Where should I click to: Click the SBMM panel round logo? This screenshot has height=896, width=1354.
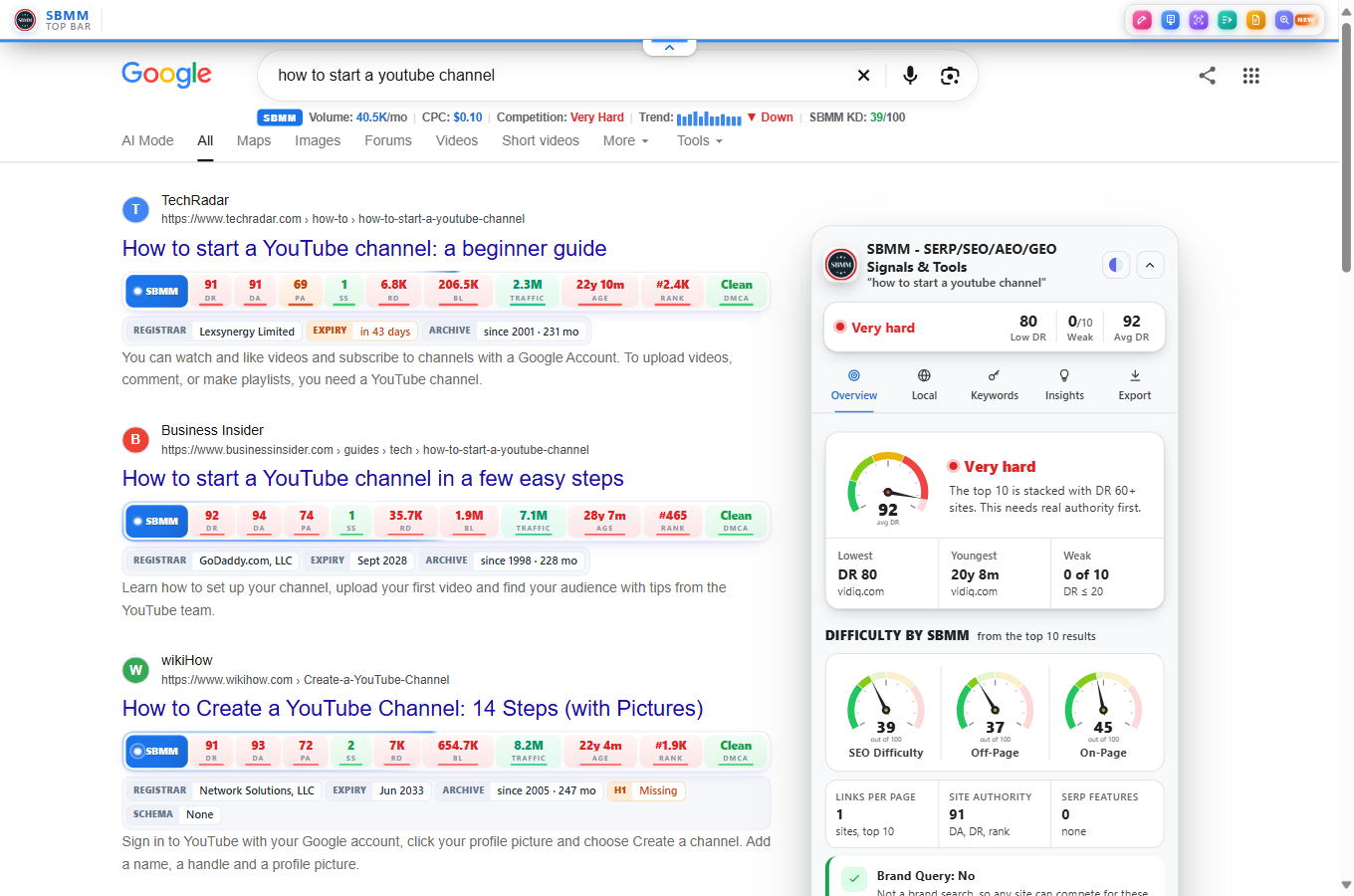click(x=841, y=265)
